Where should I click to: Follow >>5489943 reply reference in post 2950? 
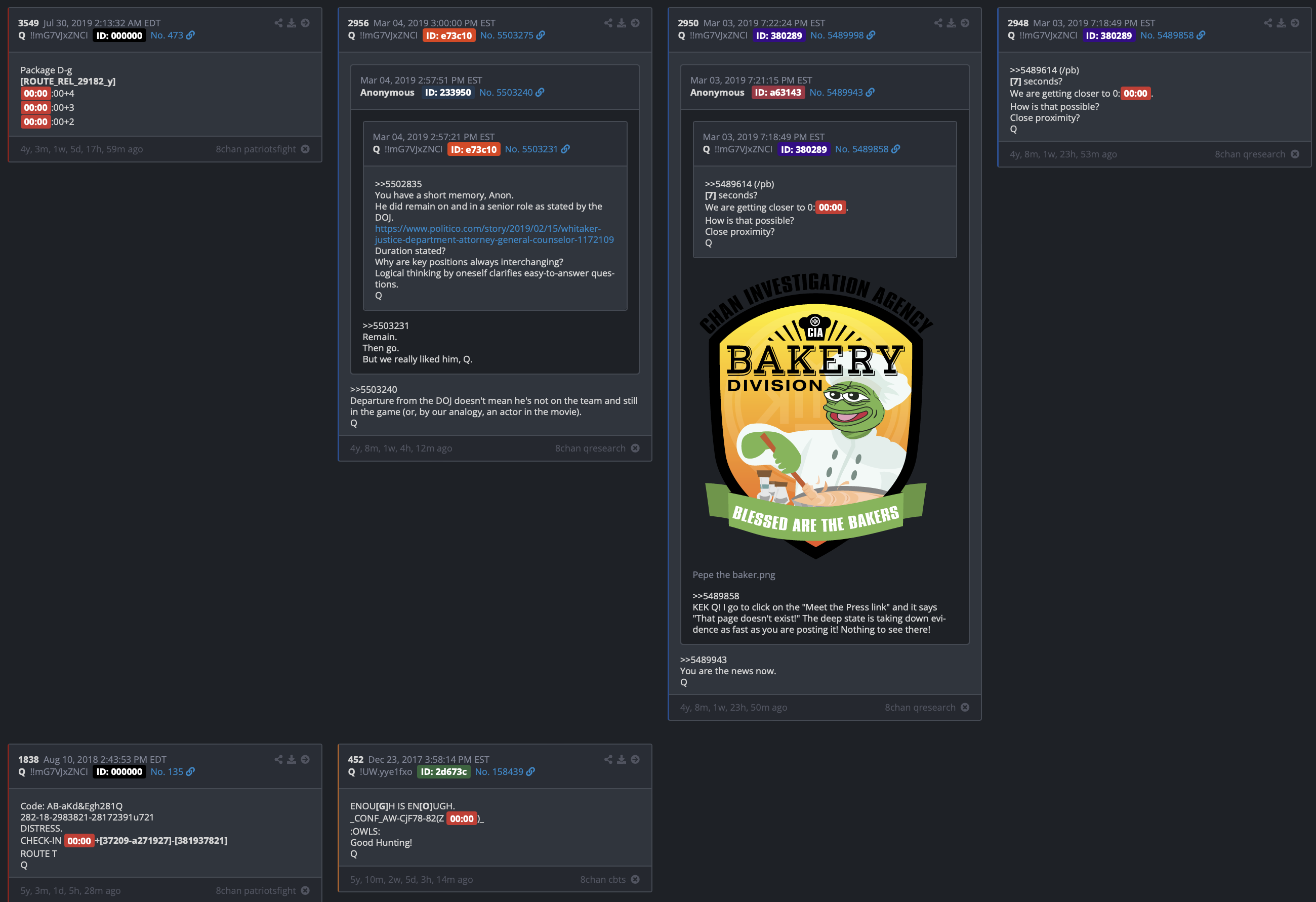pyautogui.click(x=704, y=660)
